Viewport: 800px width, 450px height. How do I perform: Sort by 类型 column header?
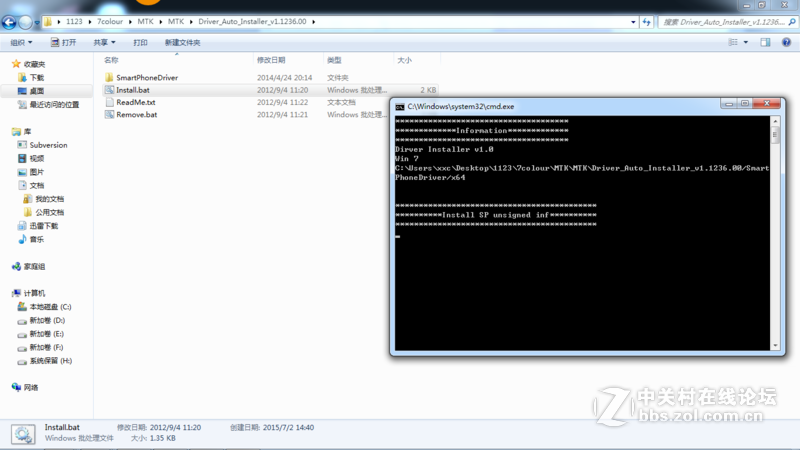pyautogui.click(x=334, y=60)
